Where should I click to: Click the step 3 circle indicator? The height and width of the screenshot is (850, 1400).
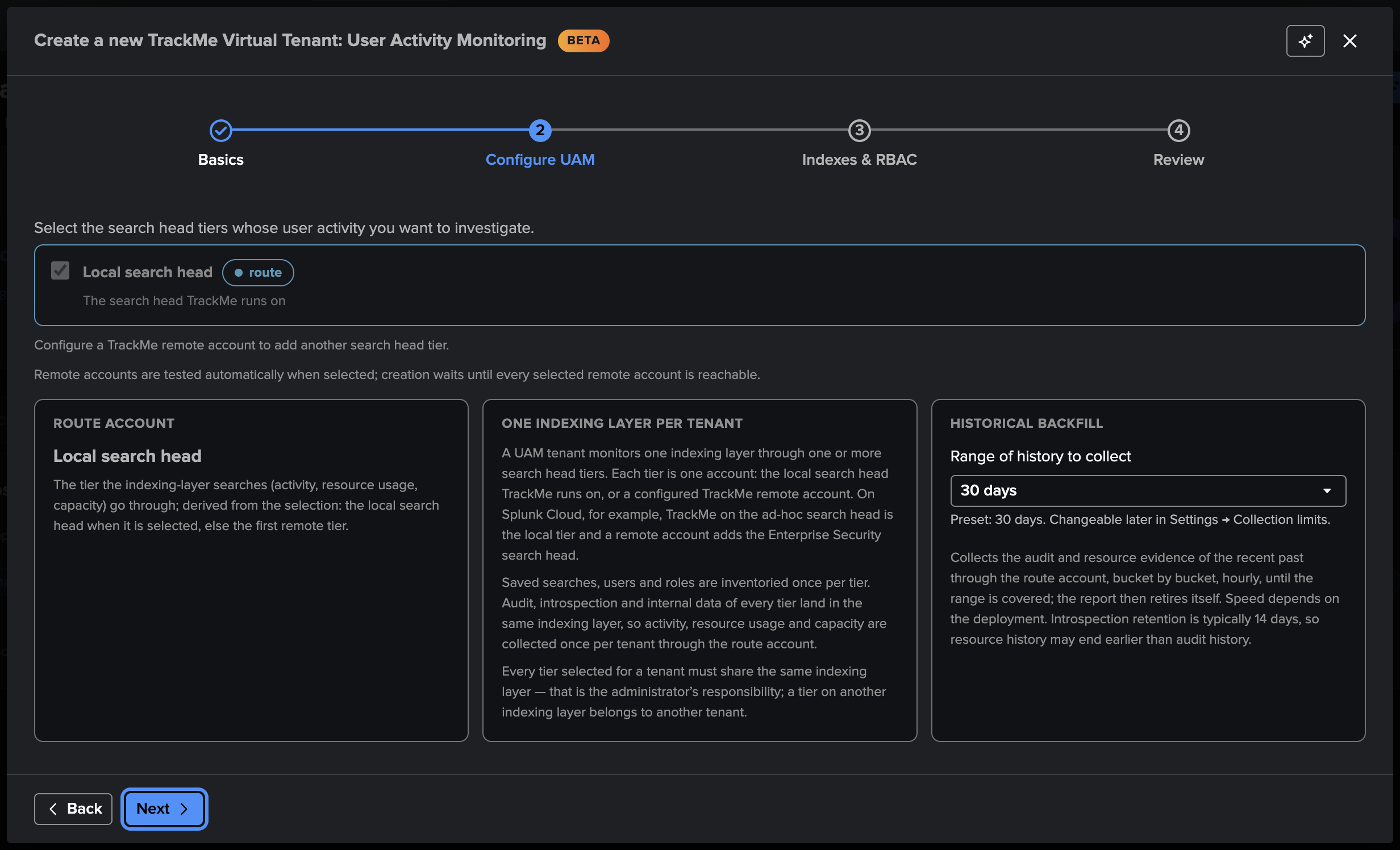click(x=859, y=131)
